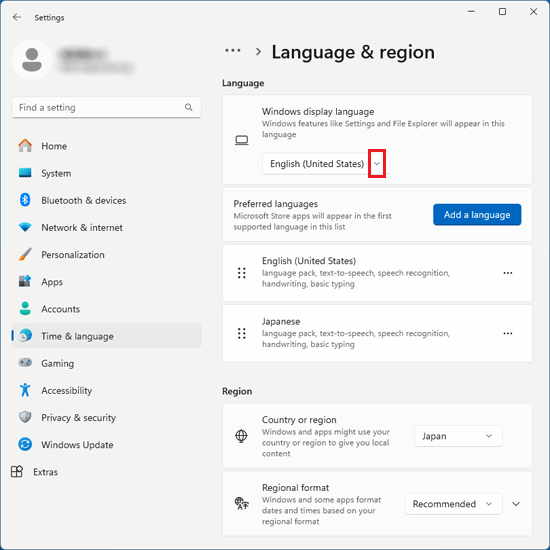Viewport: 550px width, 550px height.
Task: Click Add a language button
Action: 477,214
